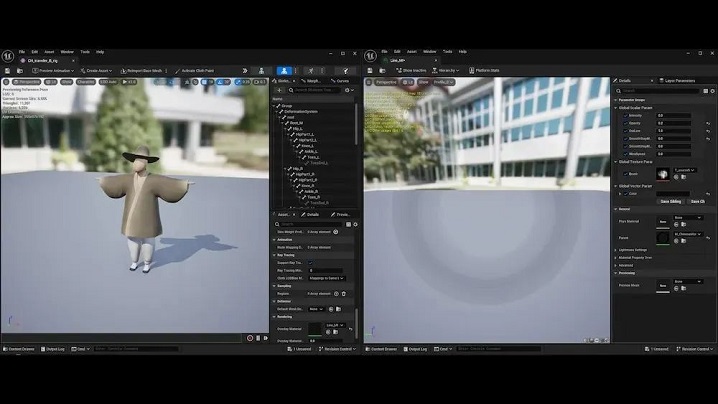718x404 pixels.
Task: Open Content Drawer in the left window
Action: (x=18, y=349)
